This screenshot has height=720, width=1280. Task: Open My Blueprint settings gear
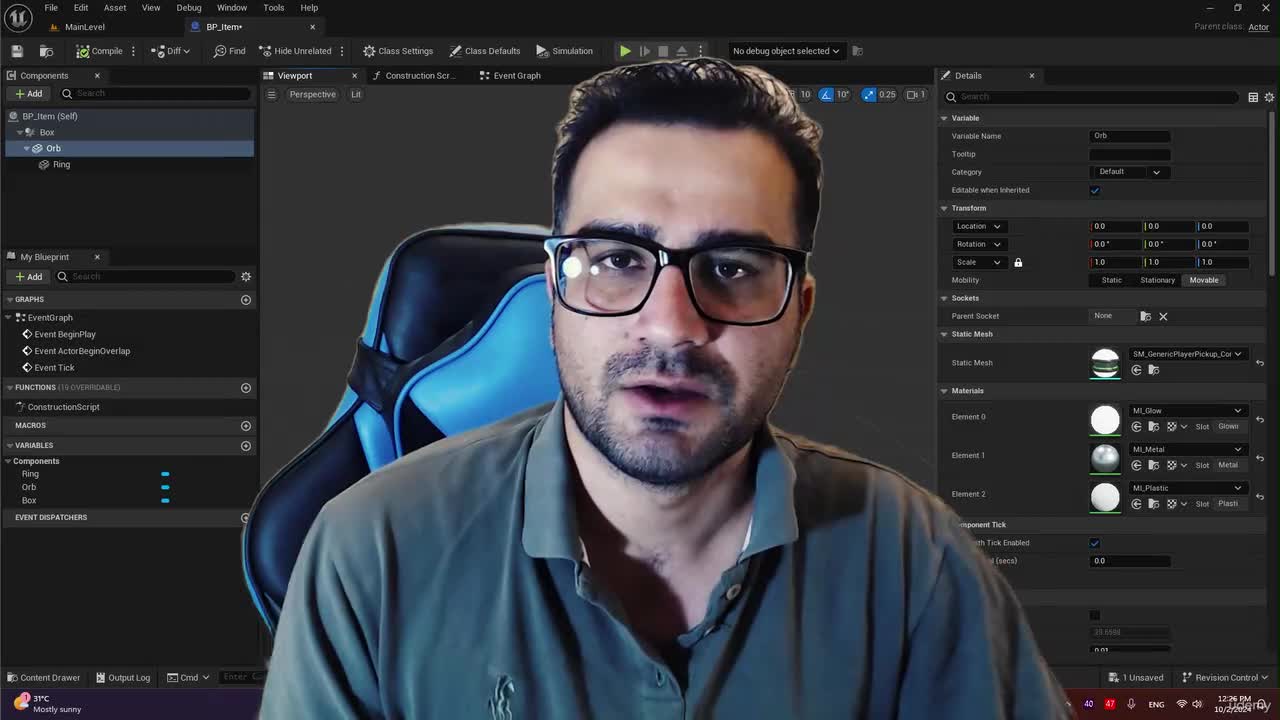click(x=246, y=276)
